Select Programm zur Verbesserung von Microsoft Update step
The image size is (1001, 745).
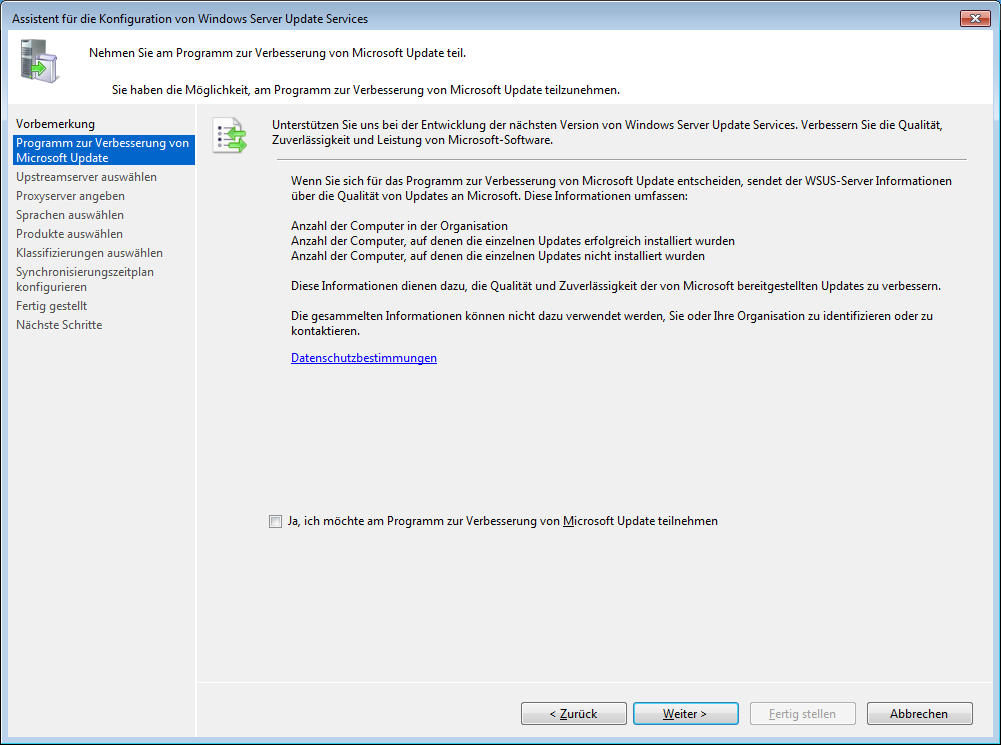103,150
